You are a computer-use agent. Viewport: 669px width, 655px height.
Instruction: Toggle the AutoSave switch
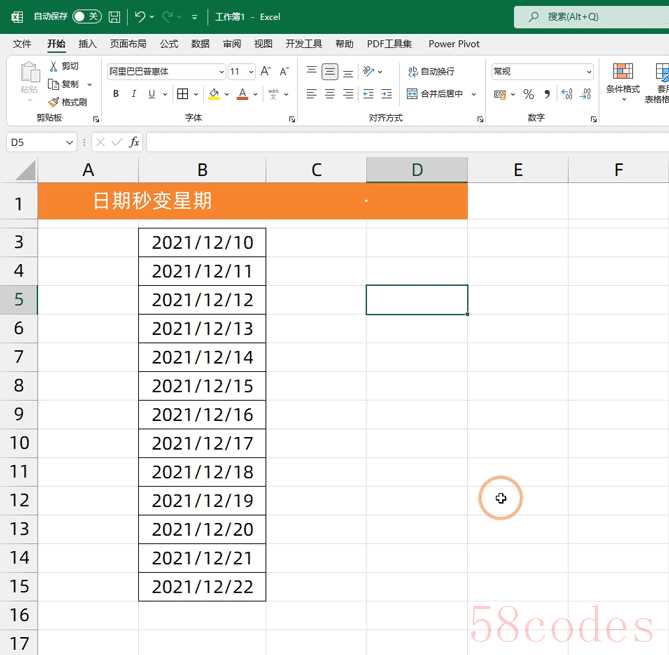click(x=86, y=17)
